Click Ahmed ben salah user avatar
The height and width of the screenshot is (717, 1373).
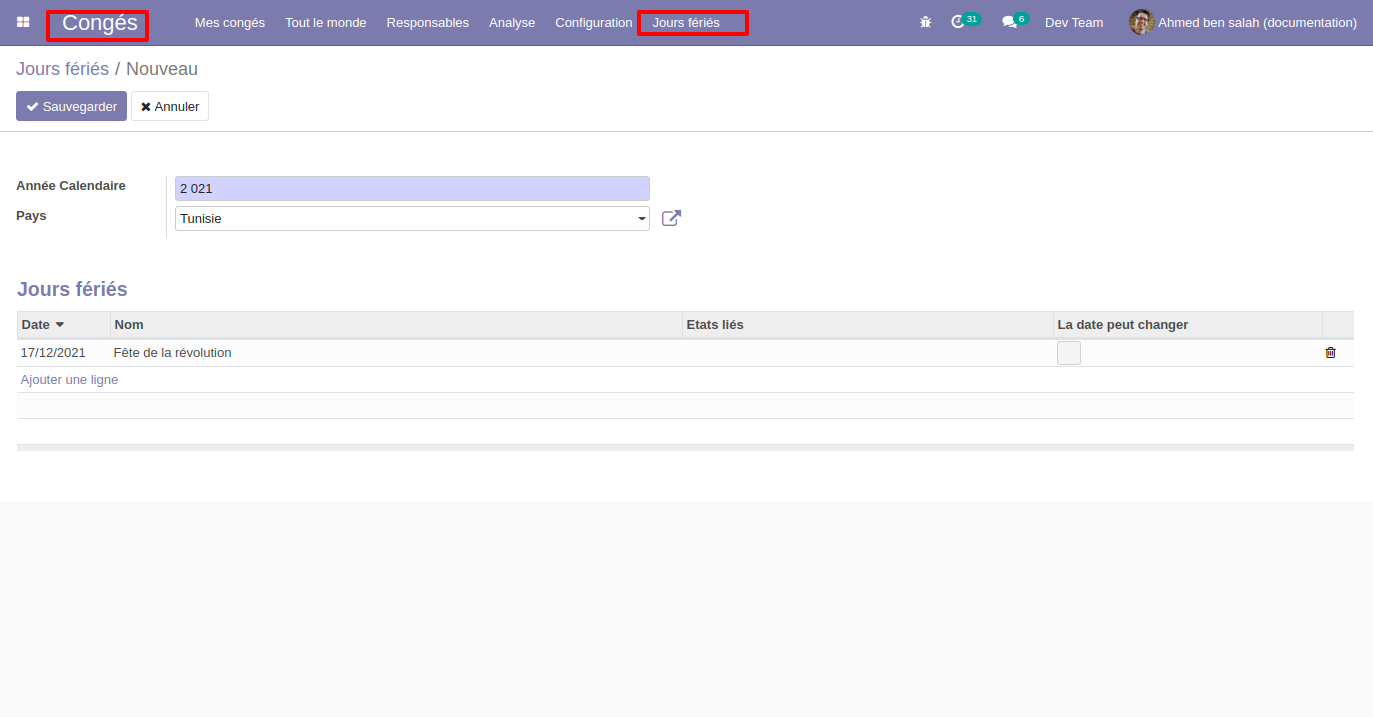point(1141,22)
